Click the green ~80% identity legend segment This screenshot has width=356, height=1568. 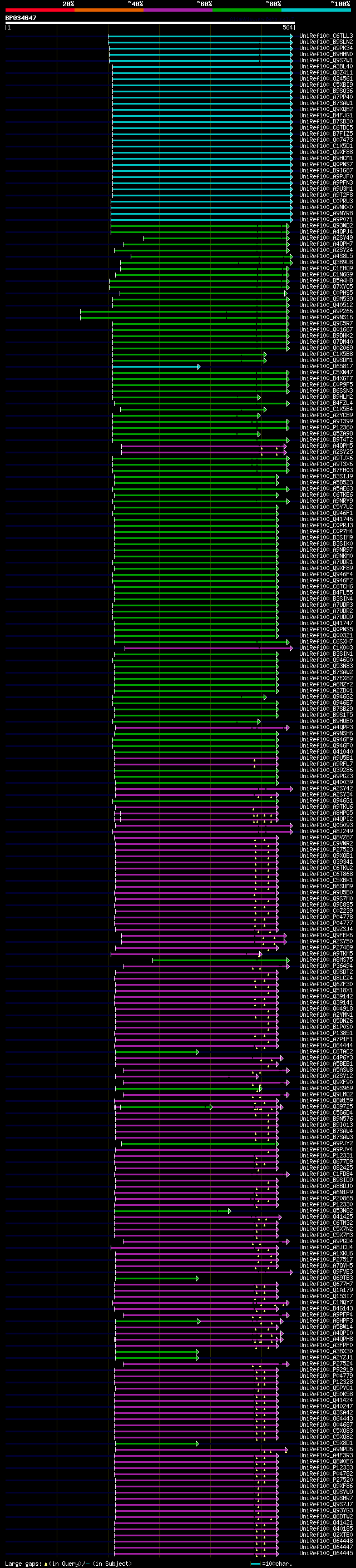(247, 10)
